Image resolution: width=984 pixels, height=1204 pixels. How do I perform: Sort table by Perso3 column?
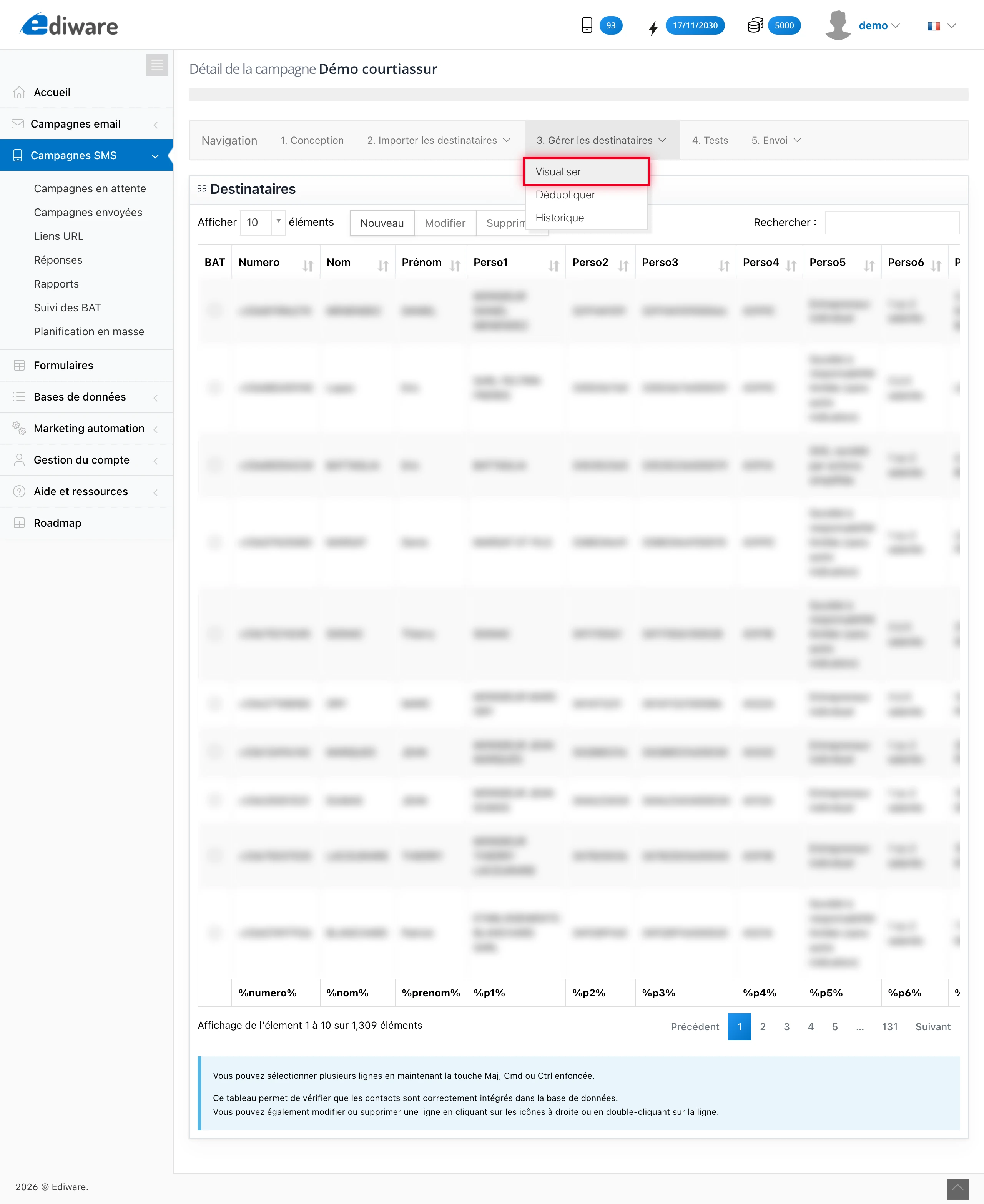[685, 263]
